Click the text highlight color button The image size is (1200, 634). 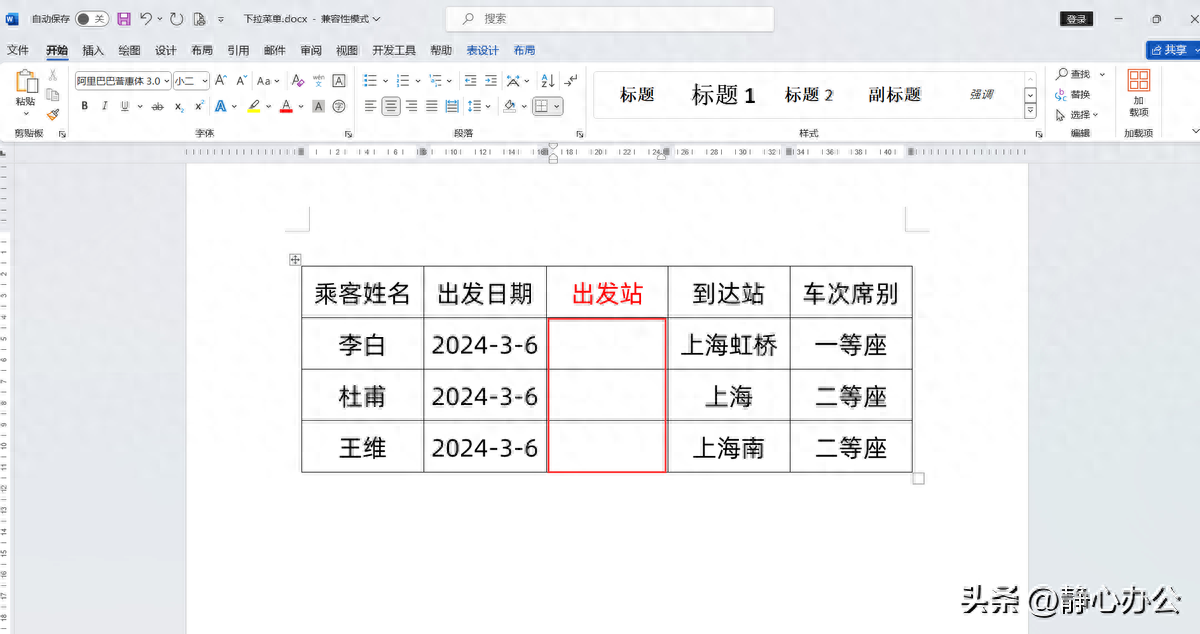point(253,106)
